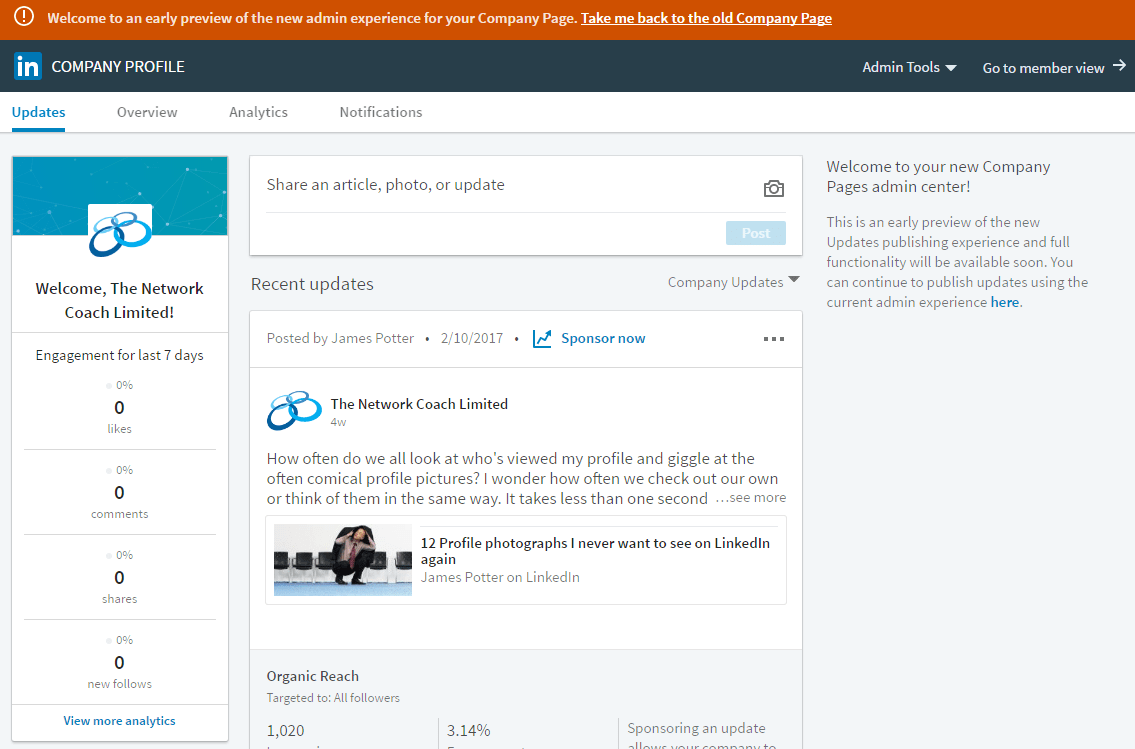The width and height of the screenshot is (1135, 749).
Task: Open the Analytics tab
Action: tap(258, 112)
